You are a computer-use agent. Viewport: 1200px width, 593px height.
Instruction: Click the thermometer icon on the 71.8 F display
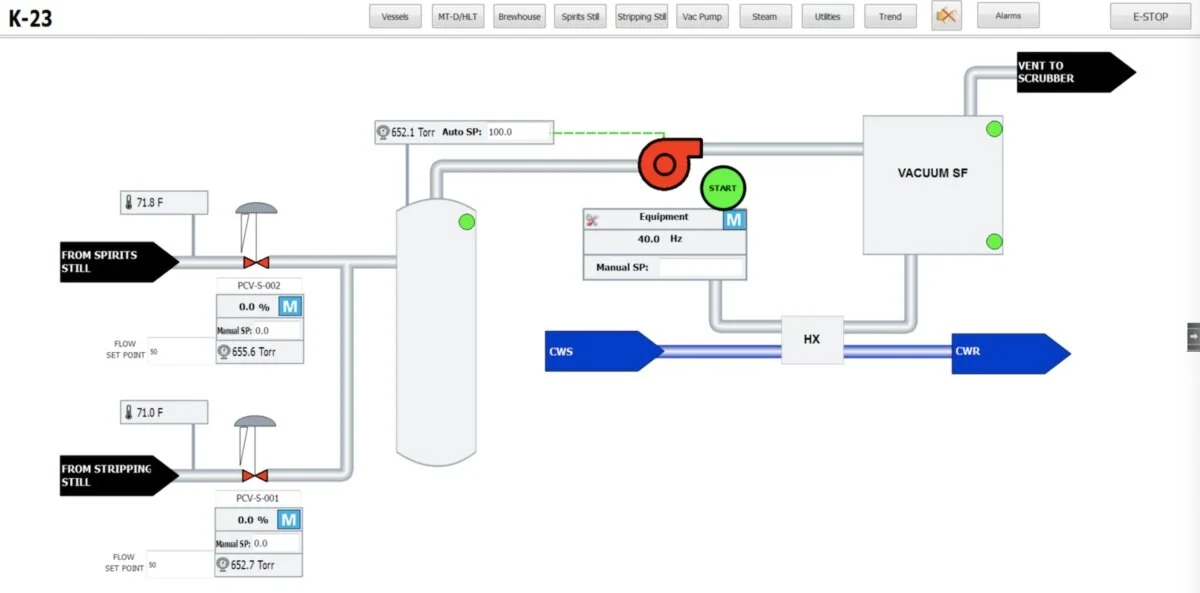127,202
